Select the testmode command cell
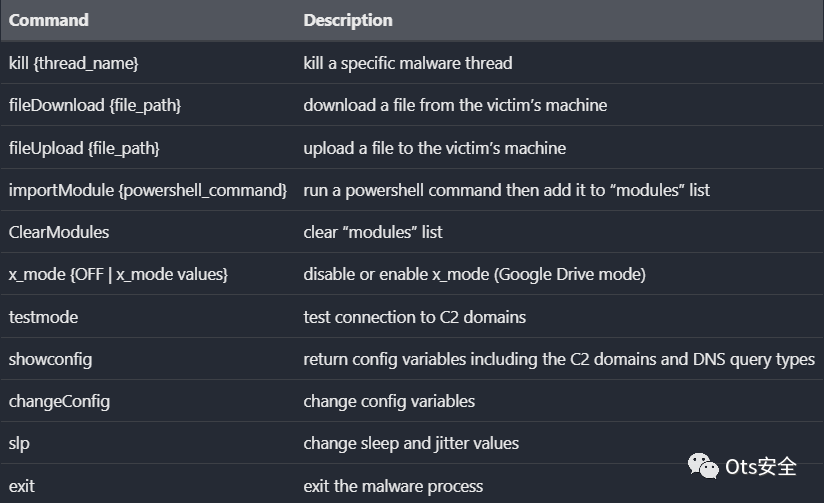Screen dimensions: 824x503 point(44,317)
